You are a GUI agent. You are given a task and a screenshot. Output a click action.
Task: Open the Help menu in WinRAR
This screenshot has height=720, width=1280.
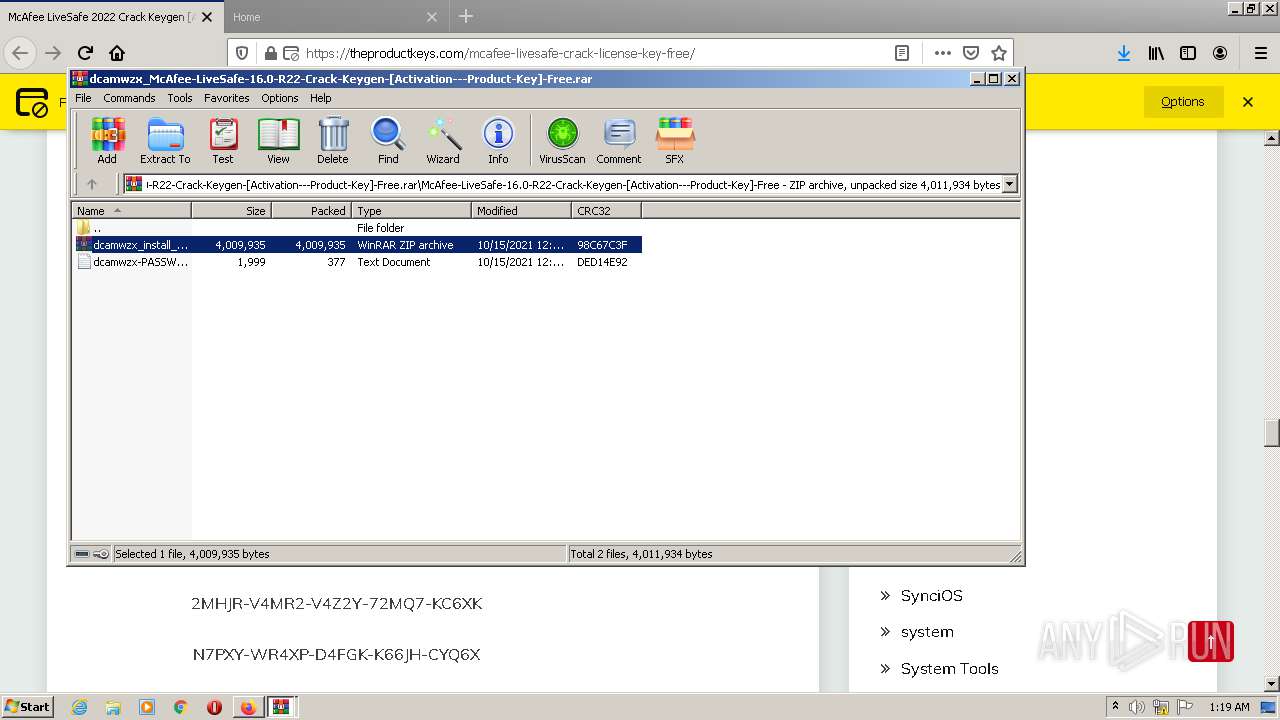pyautogui.click(x=321, y=98)
